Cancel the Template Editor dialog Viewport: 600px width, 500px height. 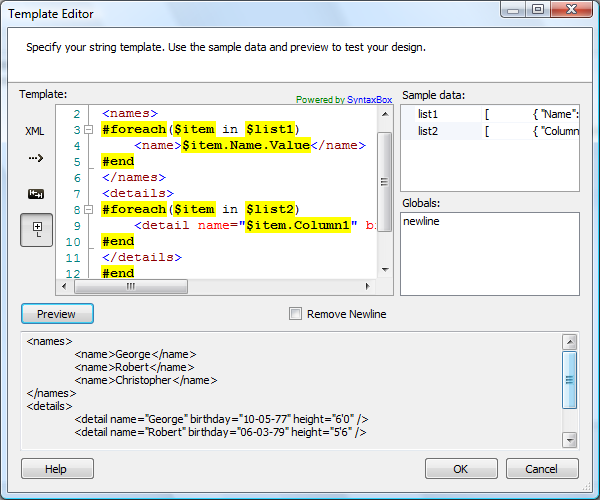(542, 469)
